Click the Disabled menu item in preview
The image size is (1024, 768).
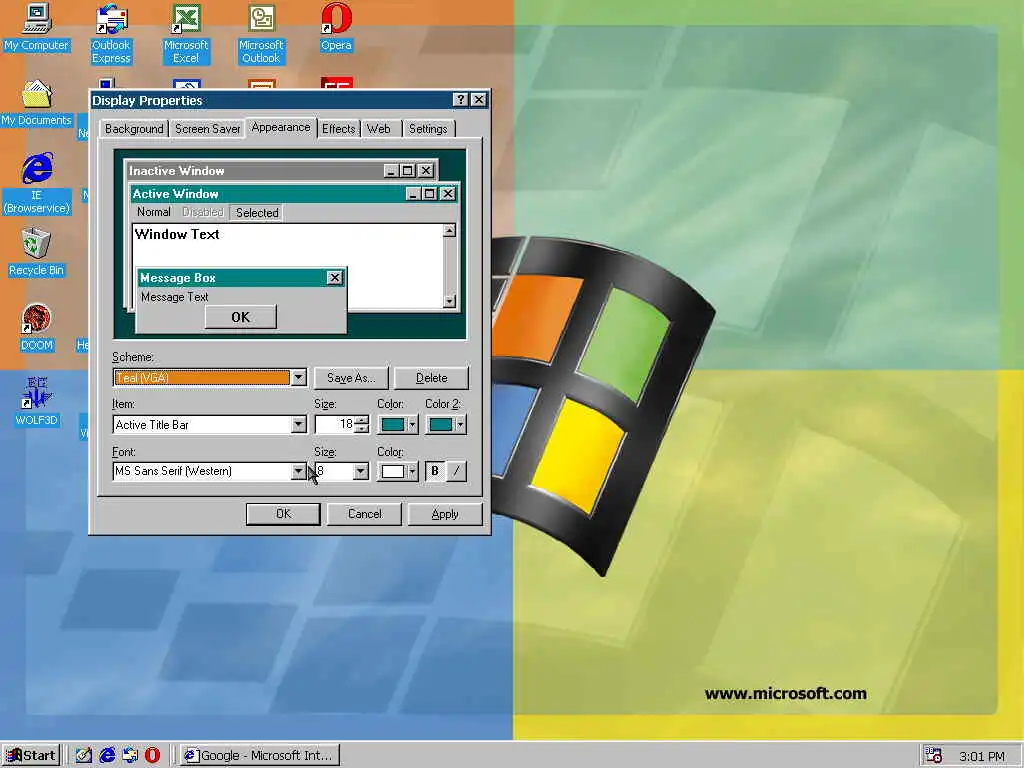click(202, 212)
